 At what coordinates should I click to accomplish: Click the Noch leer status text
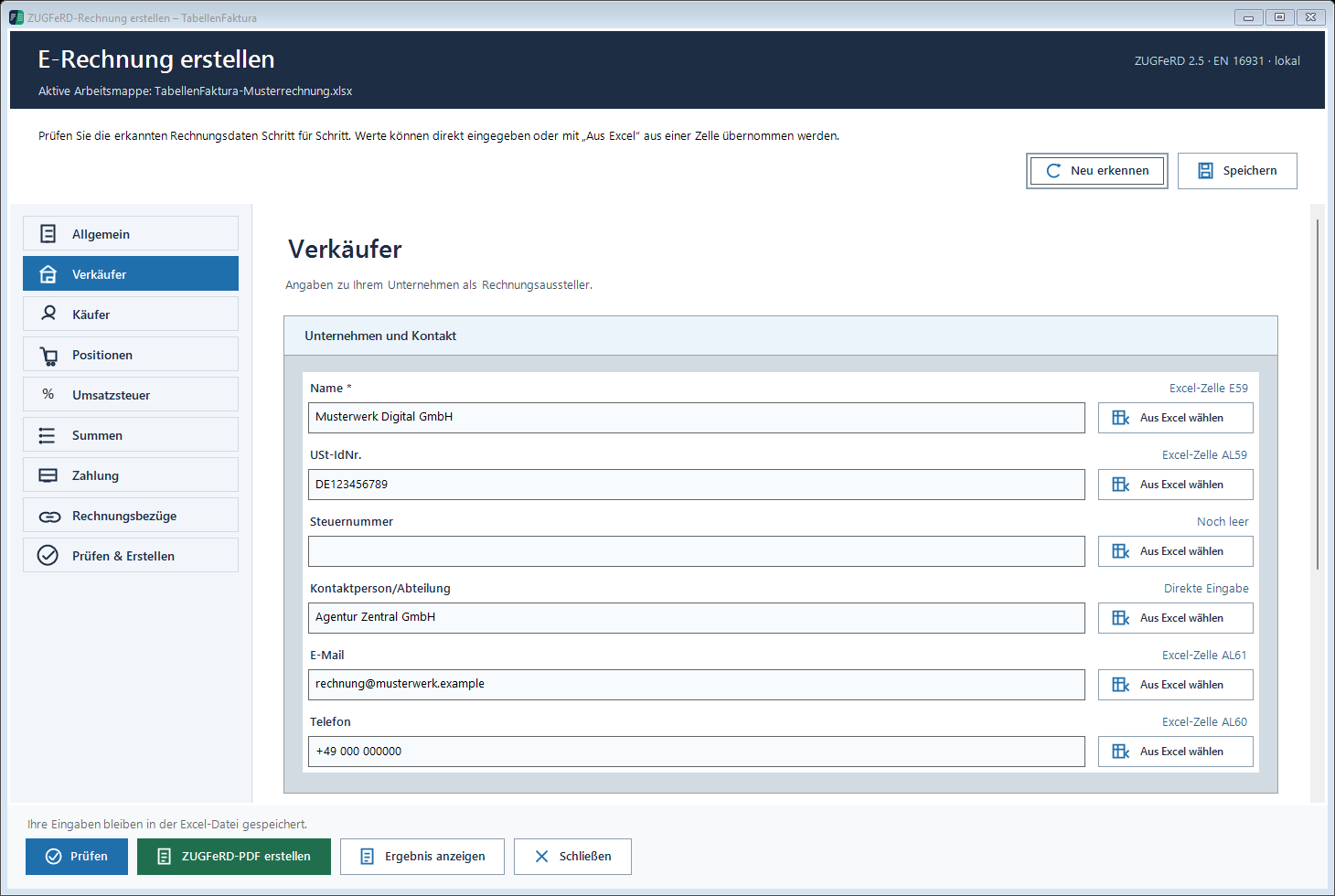point(1223,522)
